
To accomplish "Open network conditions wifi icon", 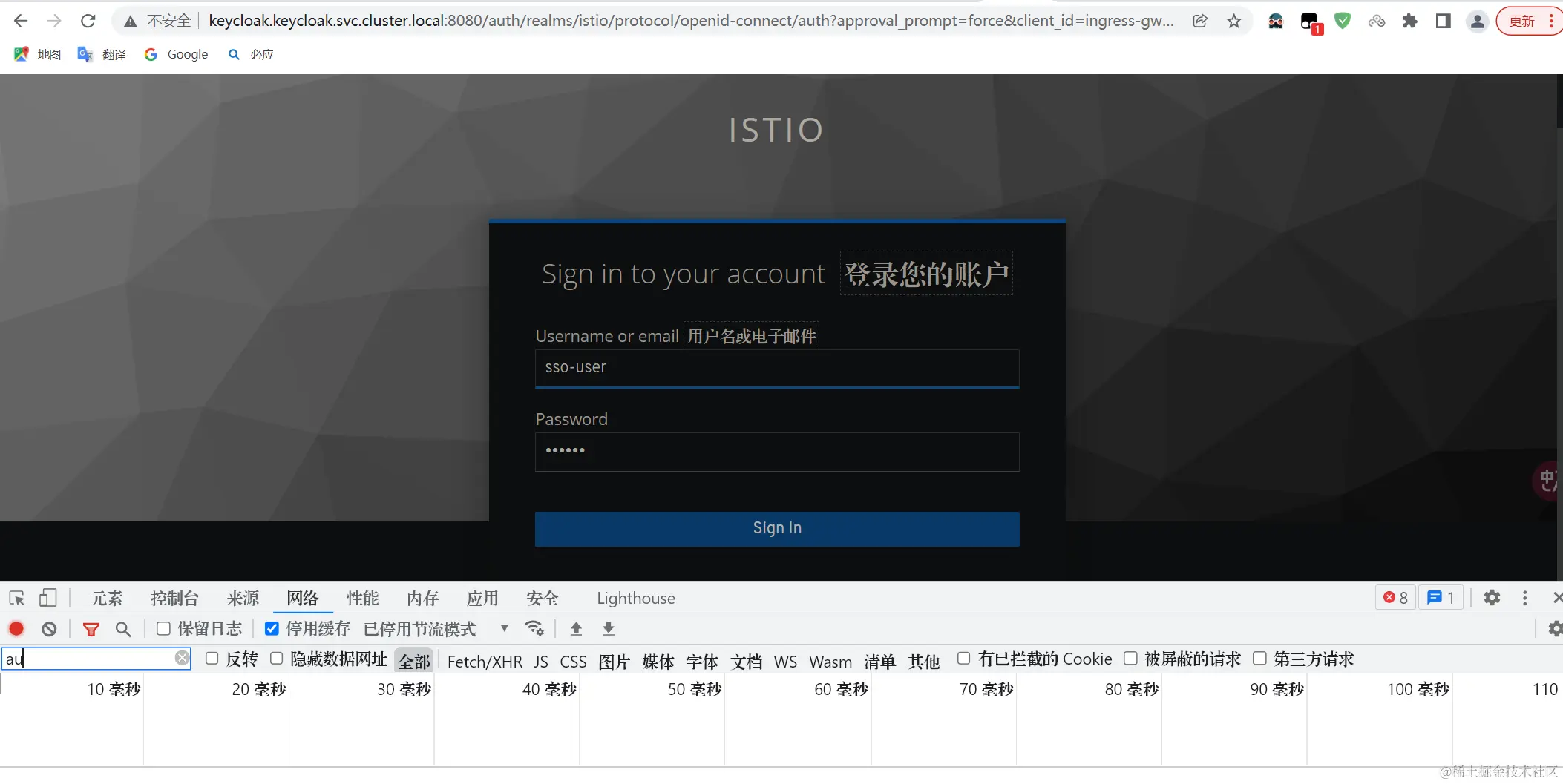I will click(x=534, y=629).
